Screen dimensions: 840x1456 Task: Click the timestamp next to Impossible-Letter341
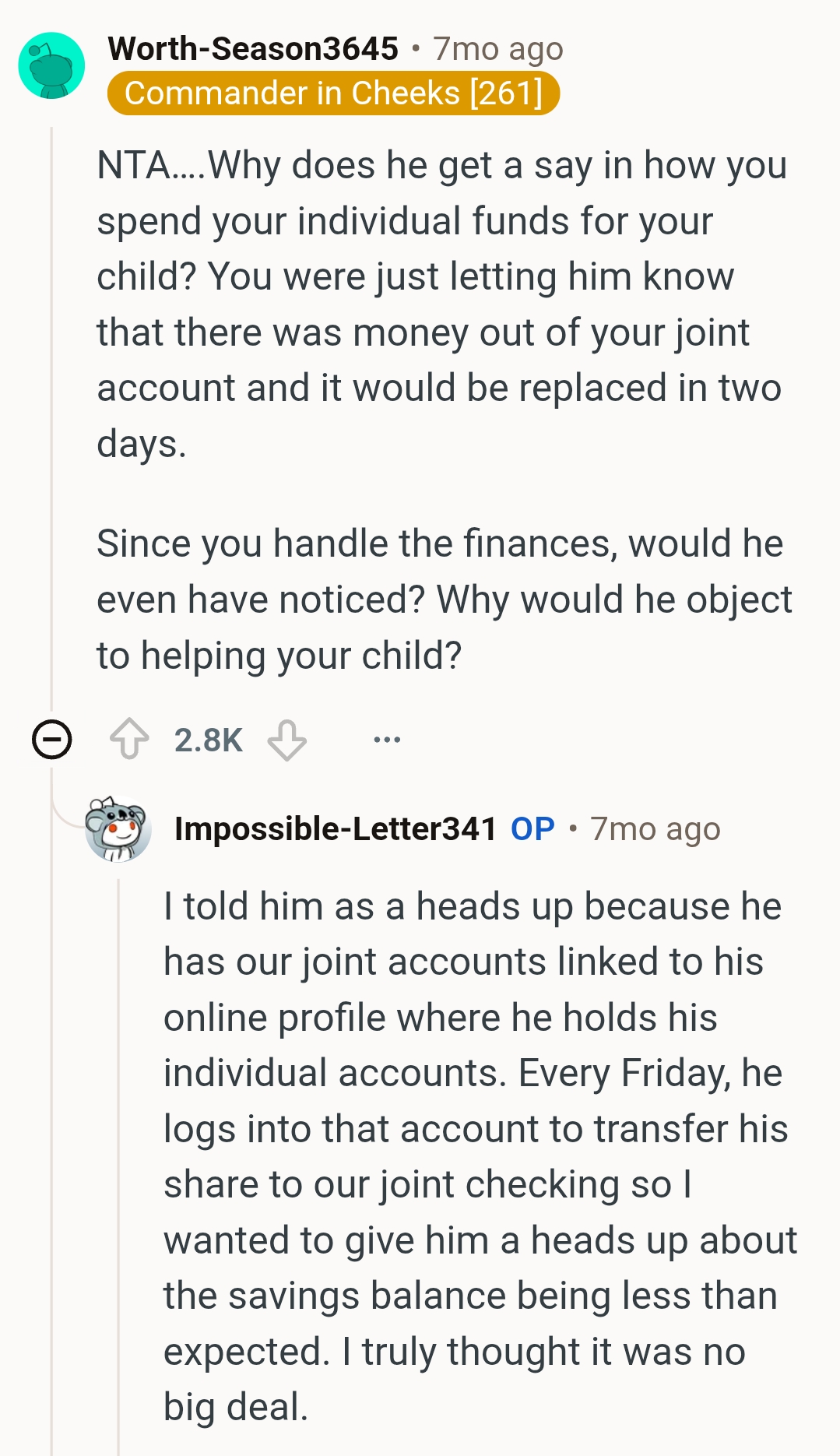655,829
